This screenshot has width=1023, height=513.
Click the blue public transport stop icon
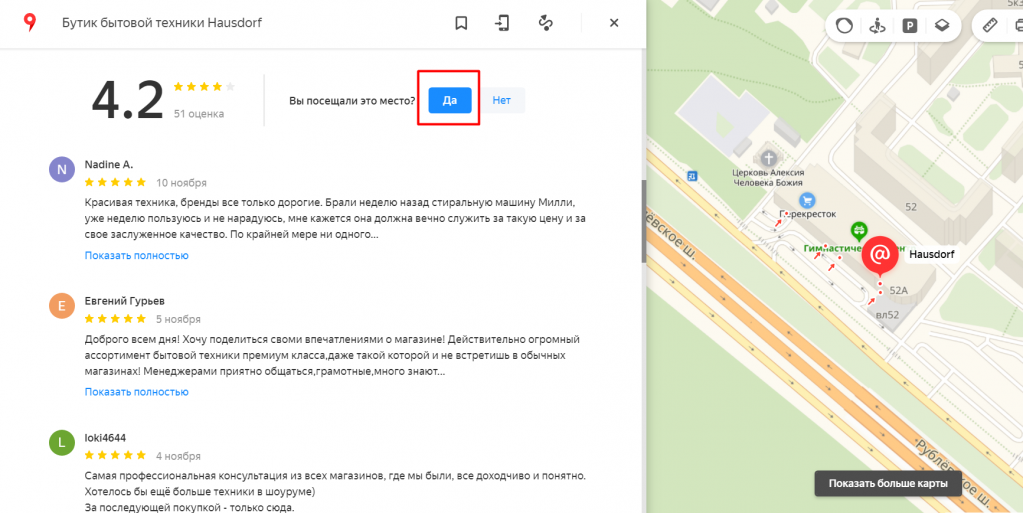coord(692,176)
